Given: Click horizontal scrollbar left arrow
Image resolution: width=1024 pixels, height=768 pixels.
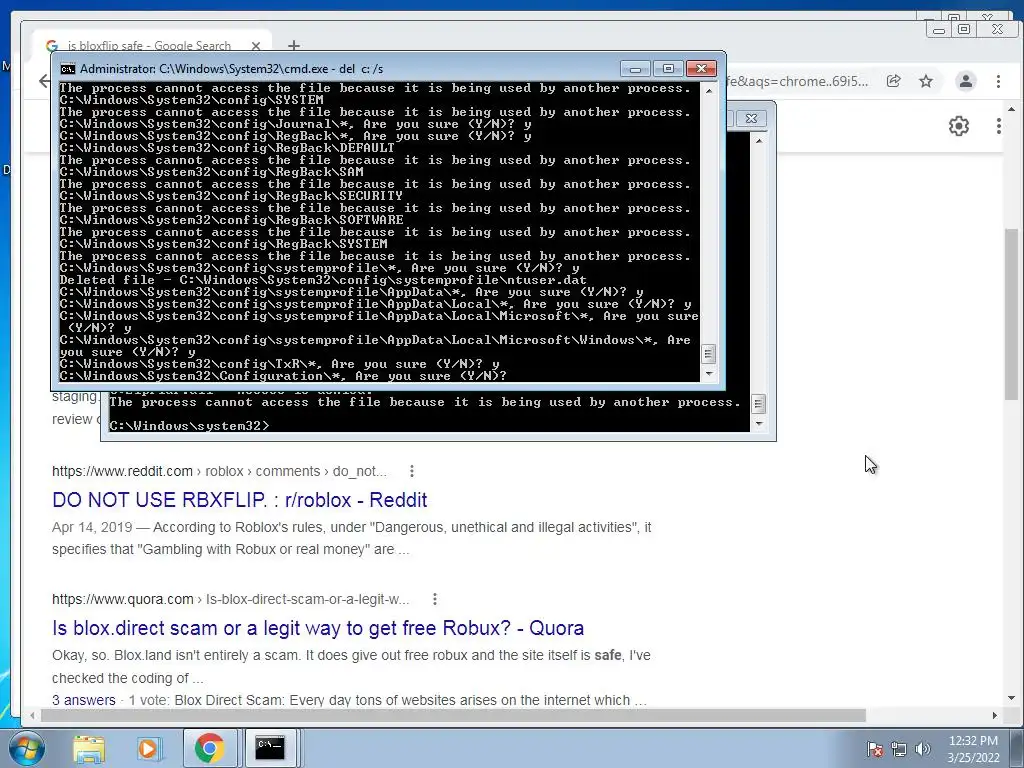Looking at the screenshot, I should (x=32, y=716).
